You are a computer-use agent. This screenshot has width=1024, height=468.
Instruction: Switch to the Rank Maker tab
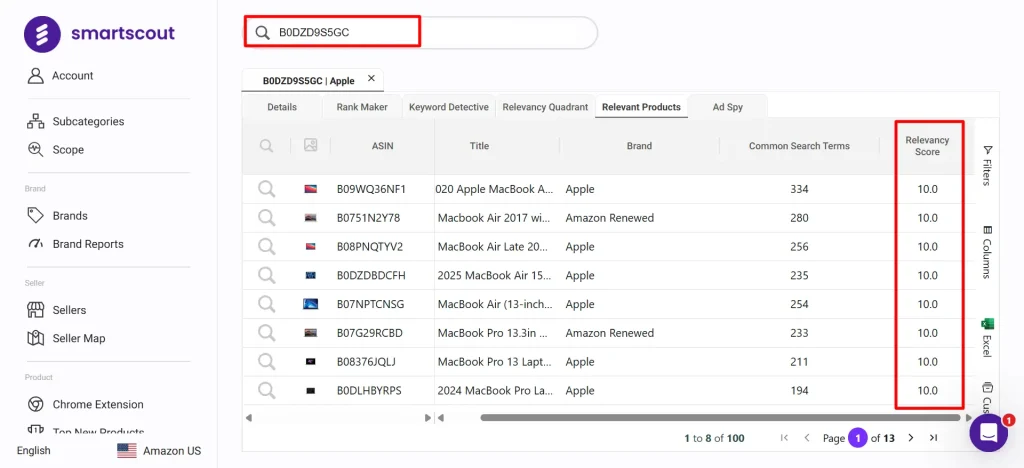pos(362,107)
